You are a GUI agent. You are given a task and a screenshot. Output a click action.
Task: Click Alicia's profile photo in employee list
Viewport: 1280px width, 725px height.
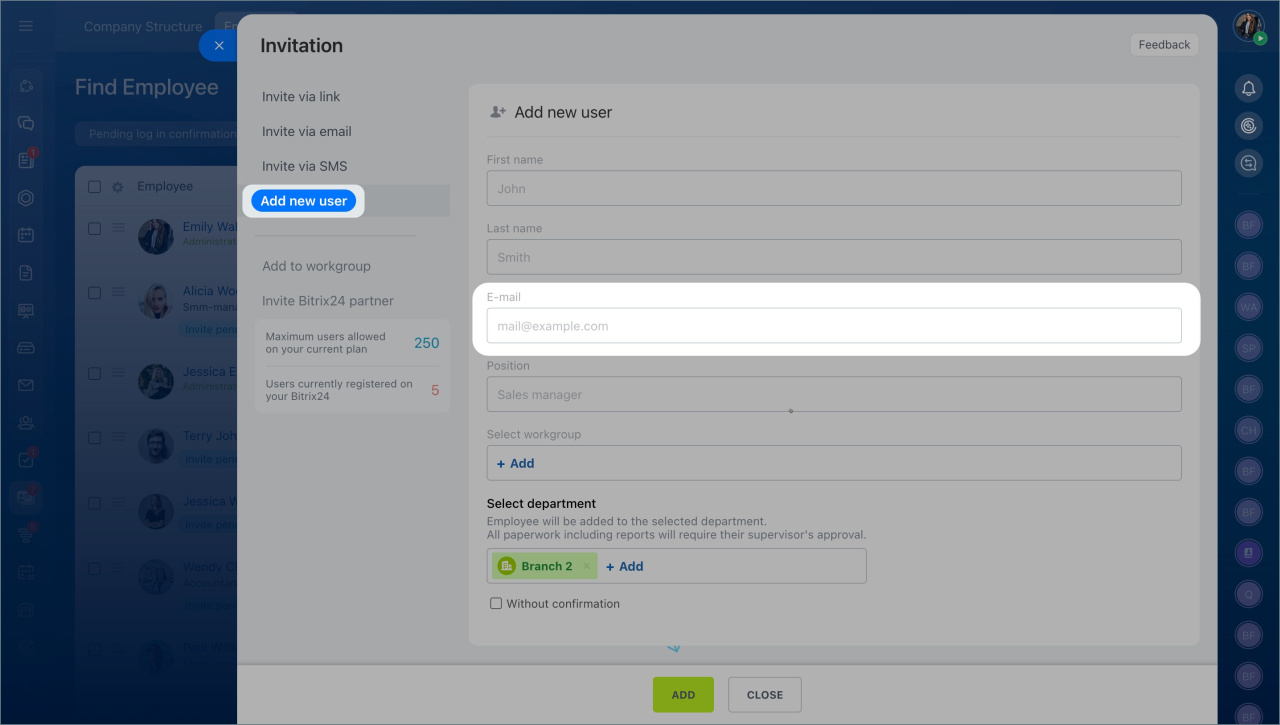(156, 301)
